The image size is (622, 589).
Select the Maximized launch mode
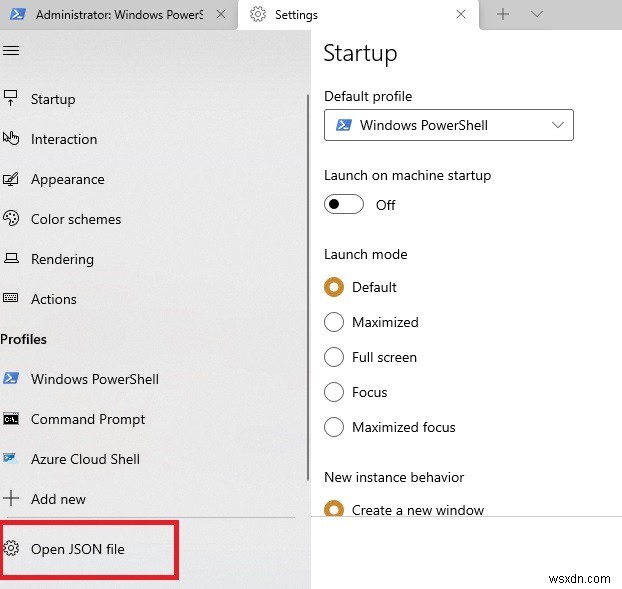pos(334,322)
